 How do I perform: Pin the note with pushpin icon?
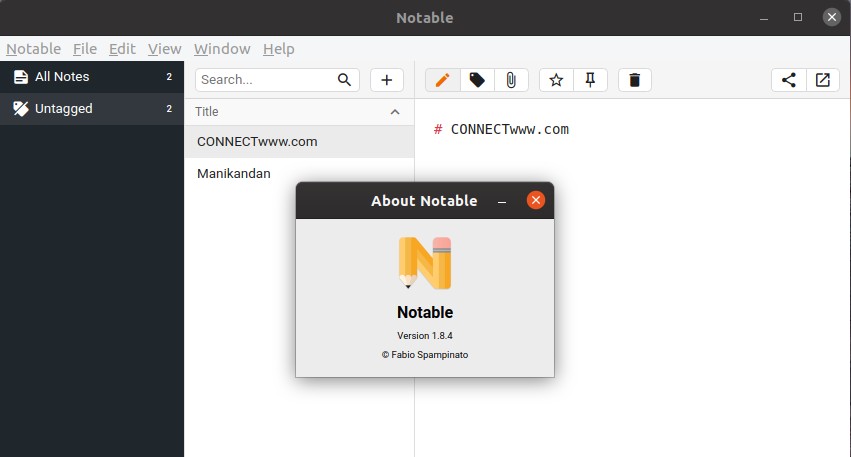(590, 80)
